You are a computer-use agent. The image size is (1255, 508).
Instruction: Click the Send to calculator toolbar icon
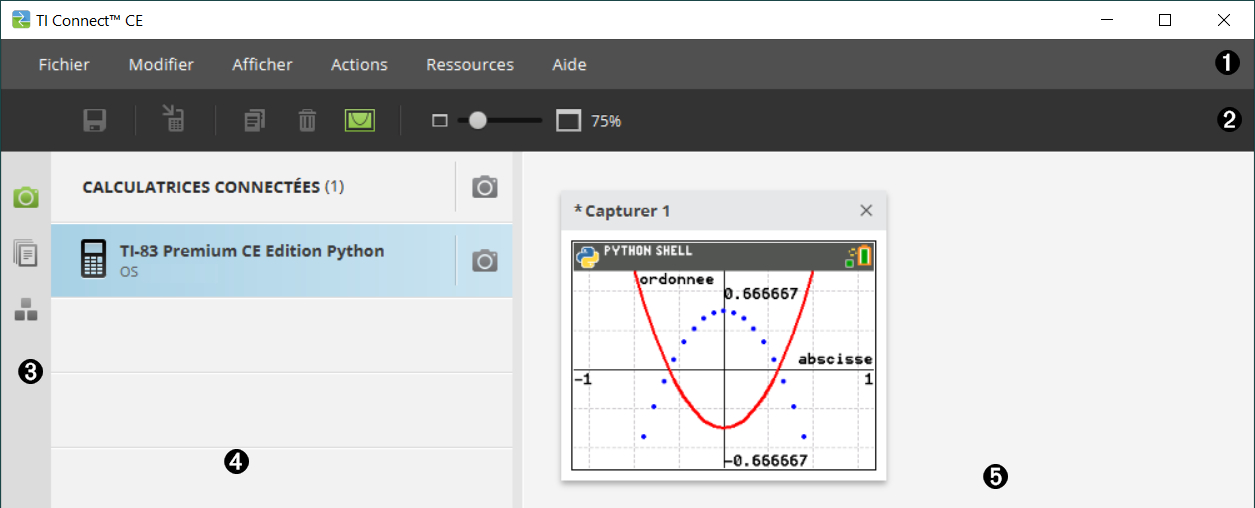(x=174, y=120)
